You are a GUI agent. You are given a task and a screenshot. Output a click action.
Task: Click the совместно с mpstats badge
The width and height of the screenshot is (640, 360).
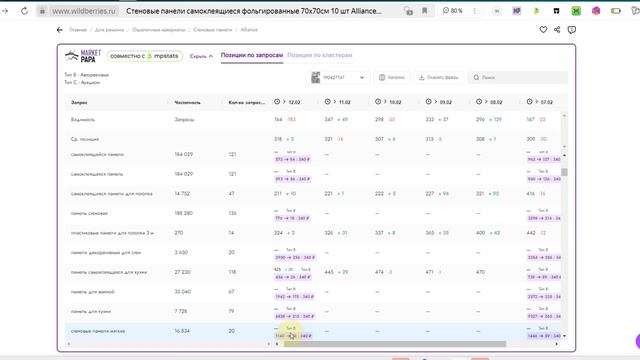[x=144, y=56]
